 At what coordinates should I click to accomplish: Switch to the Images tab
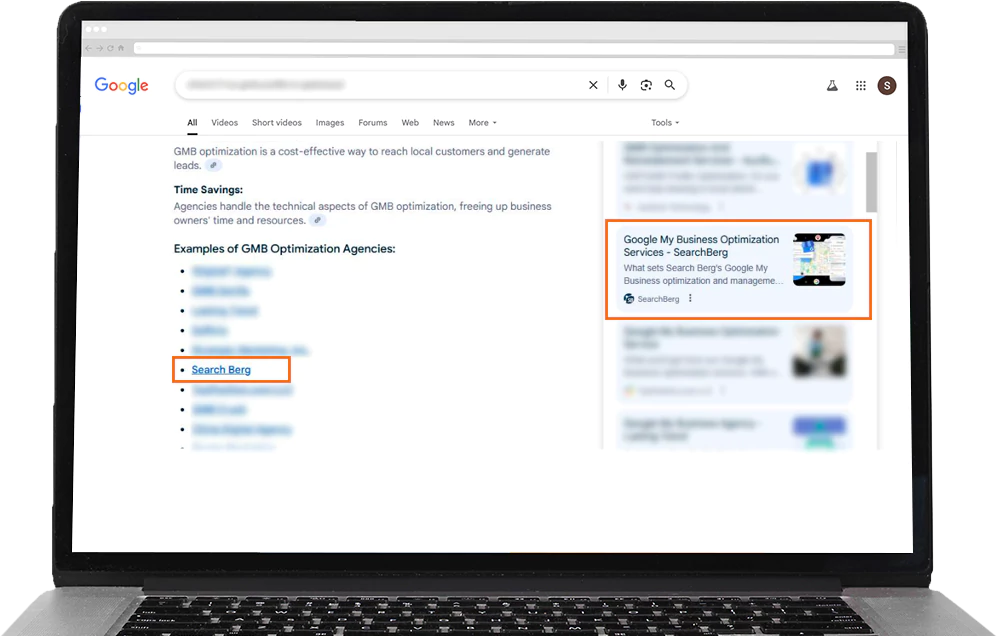329,122
